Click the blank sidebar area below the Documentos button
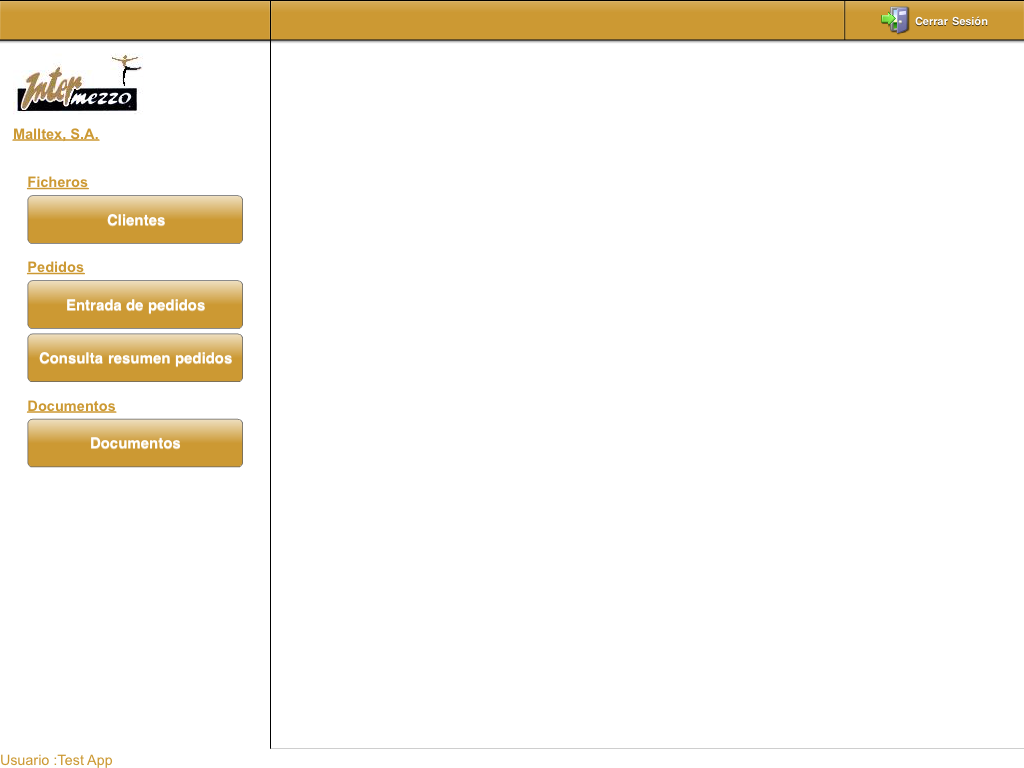 135,600
